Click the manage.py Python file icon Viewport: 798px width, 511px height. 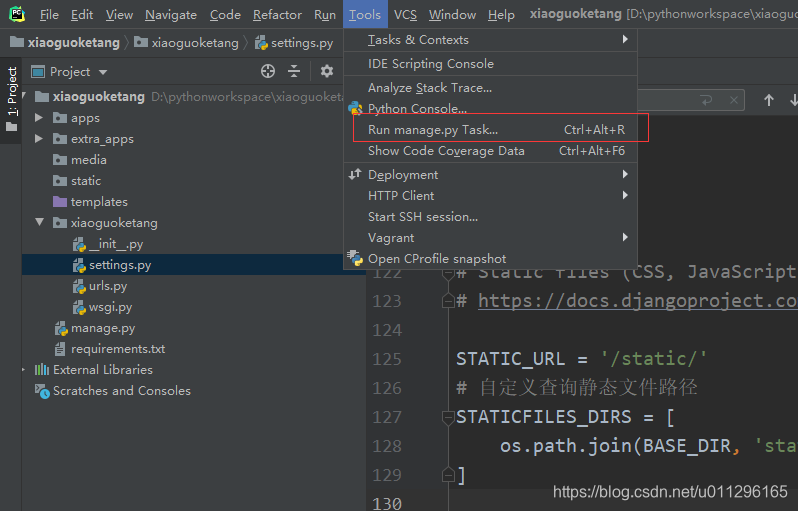(61, 328)
